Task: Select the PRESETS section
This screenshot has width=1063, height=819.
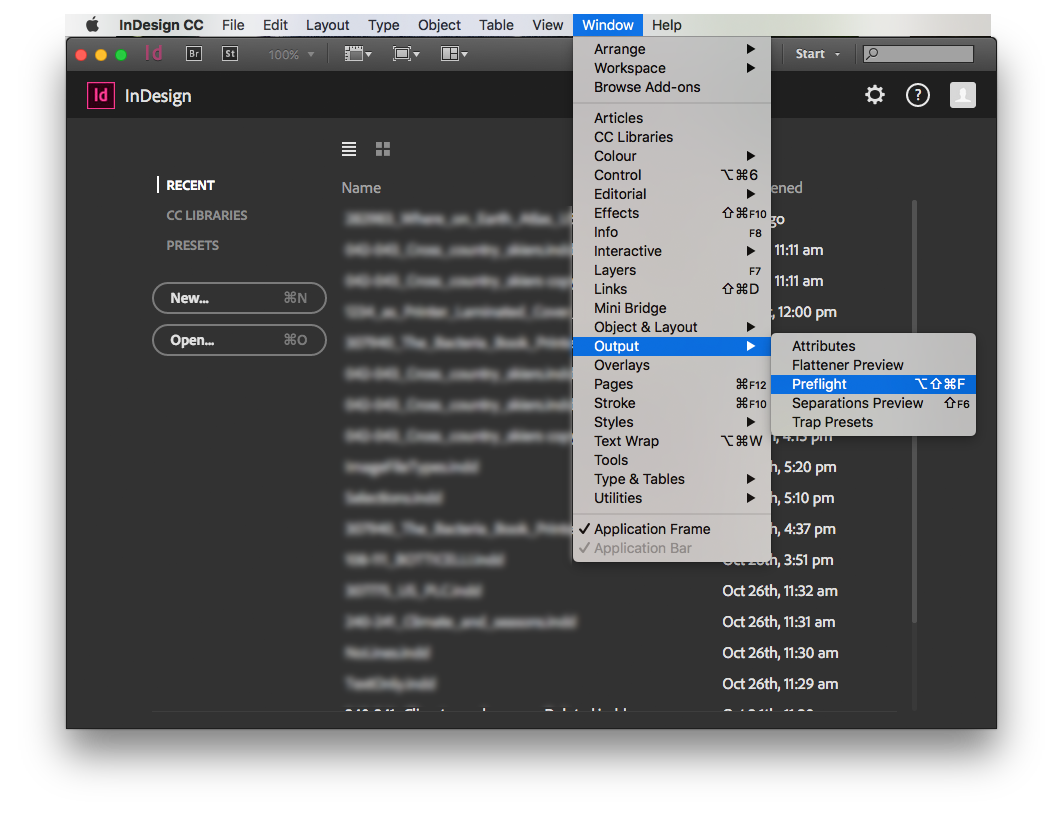Action: pos(193,245)
